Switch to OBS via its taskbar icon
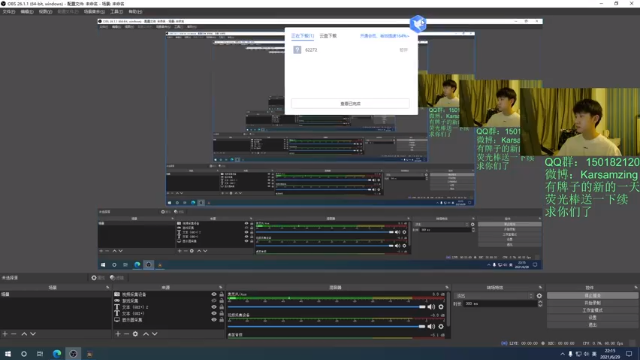Viewport: 640px width, 360px height. coord(73,354)
